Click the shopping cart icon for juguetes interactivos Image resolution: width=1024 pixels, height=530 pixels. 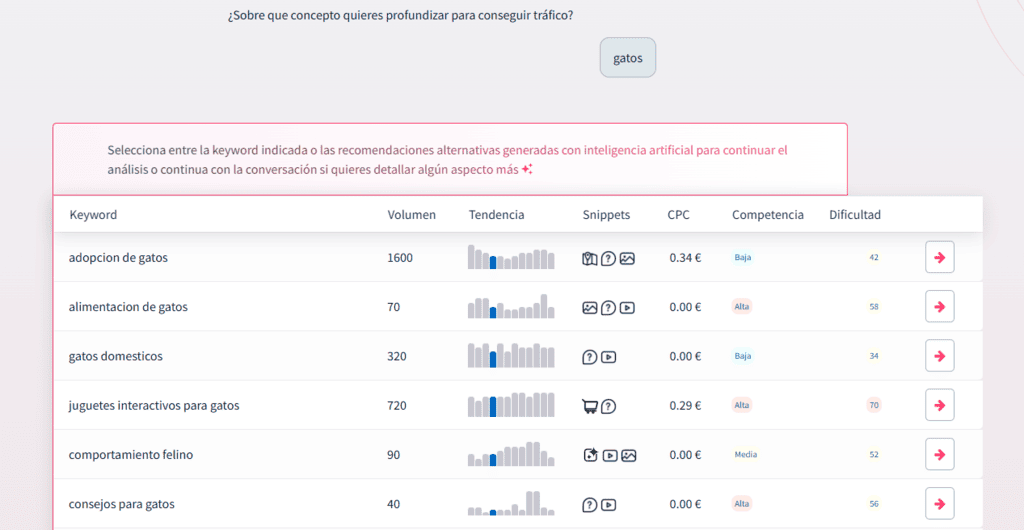click(x=590, y=407)
